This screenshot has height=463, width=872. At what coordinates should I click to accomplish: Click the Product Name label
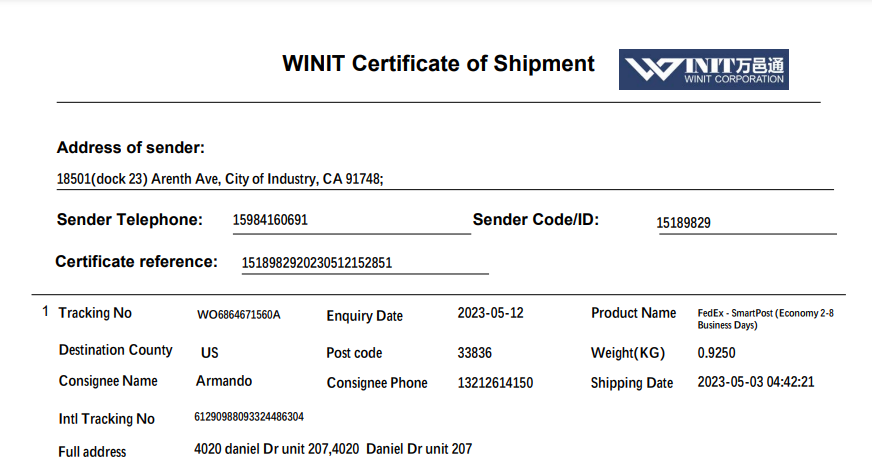point(633,313)
